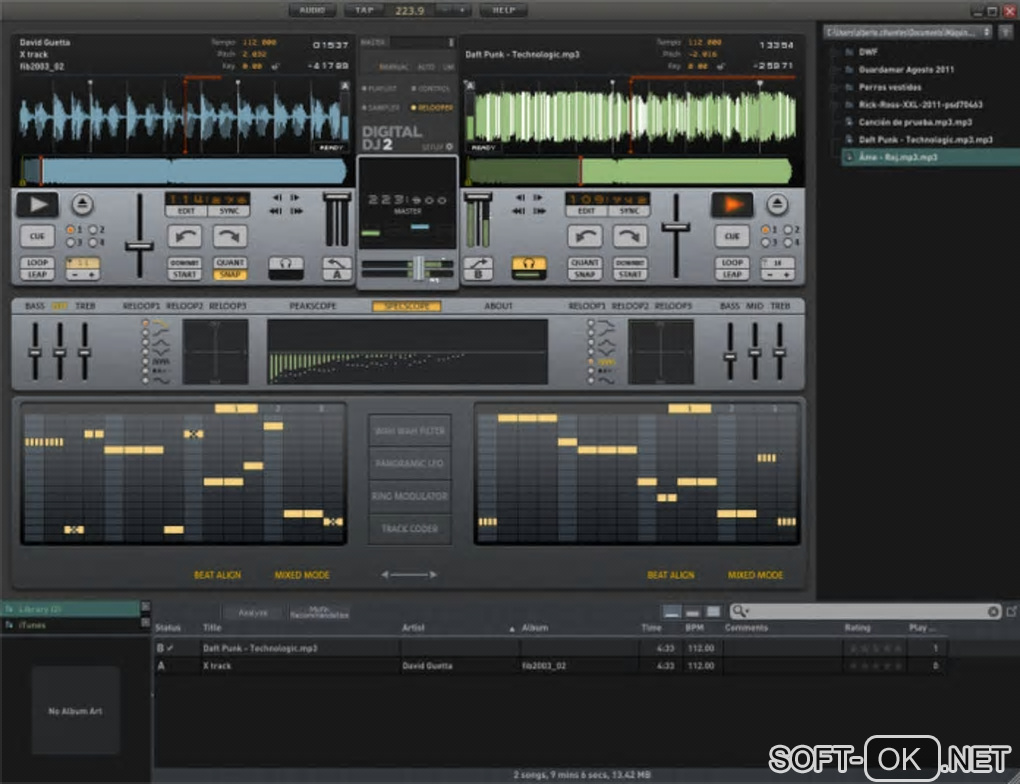Click the deck A pitch fader handle
The height and width of the screenshot is (784, 1020).
click(x=139, y=245)
